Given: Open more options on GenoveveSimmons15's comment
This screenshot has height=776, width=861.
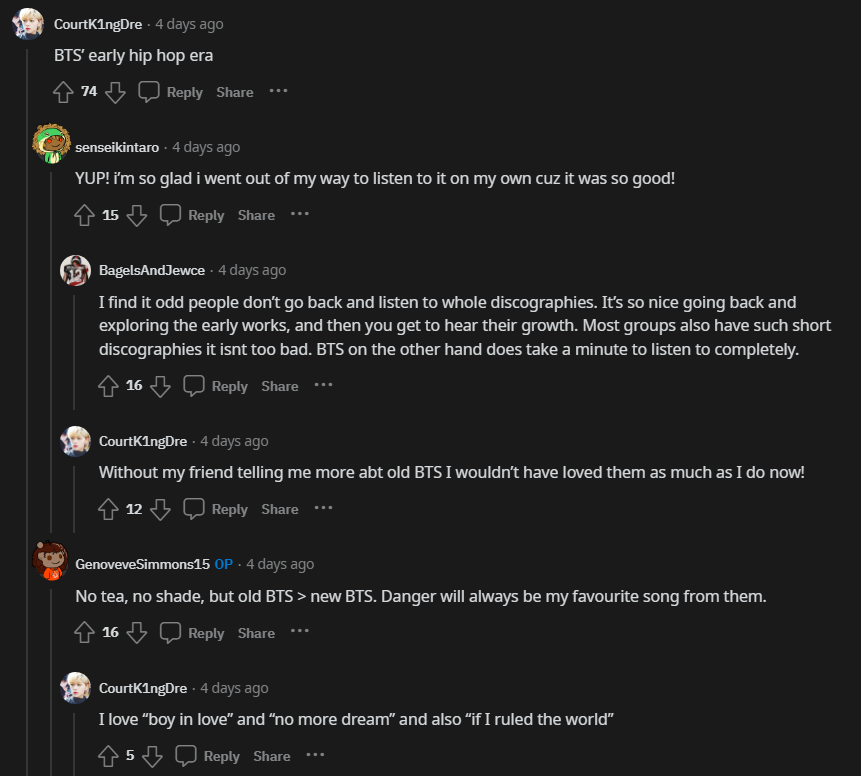Looking at the screenshot, I should click(300, 632).
